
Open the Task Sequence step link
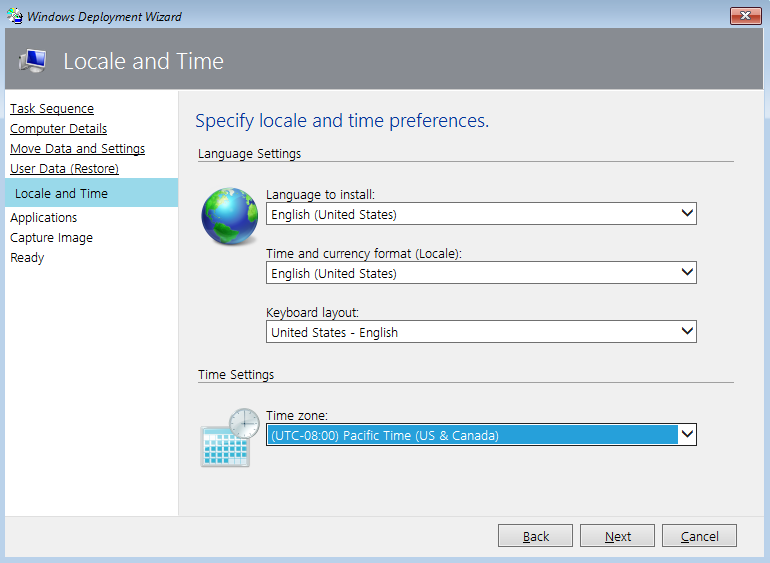tap(52, 109)
